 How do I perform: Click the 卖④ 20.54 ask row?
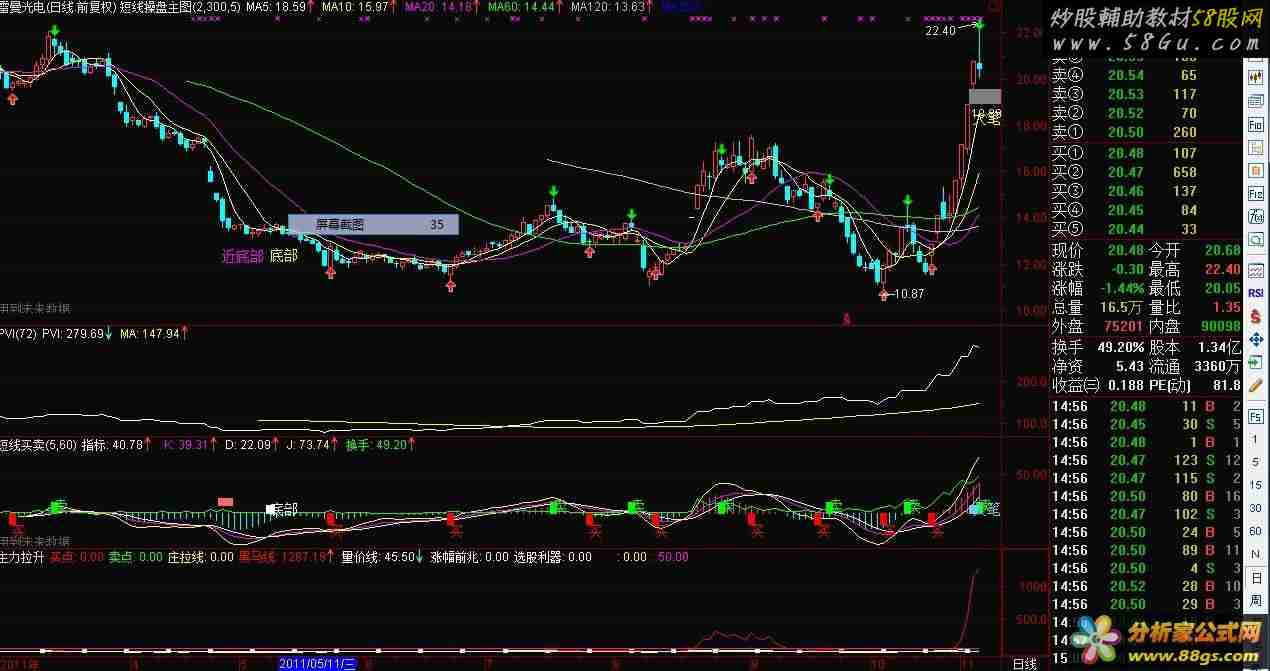[x=1143, y=75]
